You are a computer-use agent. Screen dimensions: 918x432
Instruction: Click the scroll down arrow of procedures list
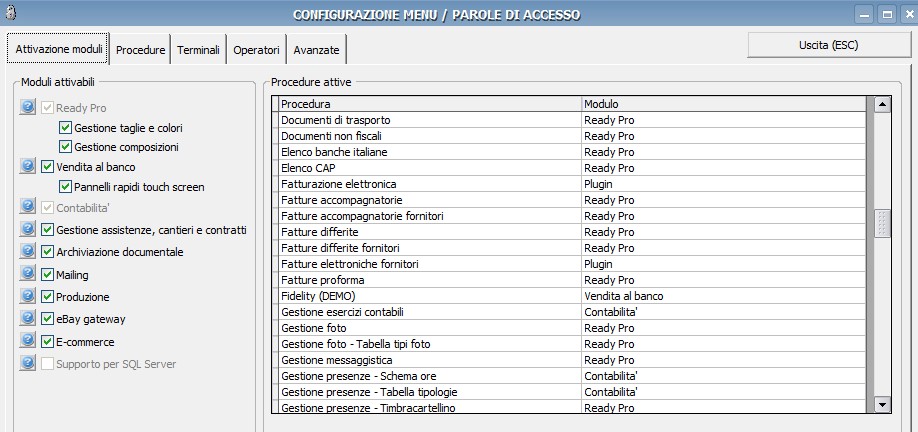(x=882, y=404)
